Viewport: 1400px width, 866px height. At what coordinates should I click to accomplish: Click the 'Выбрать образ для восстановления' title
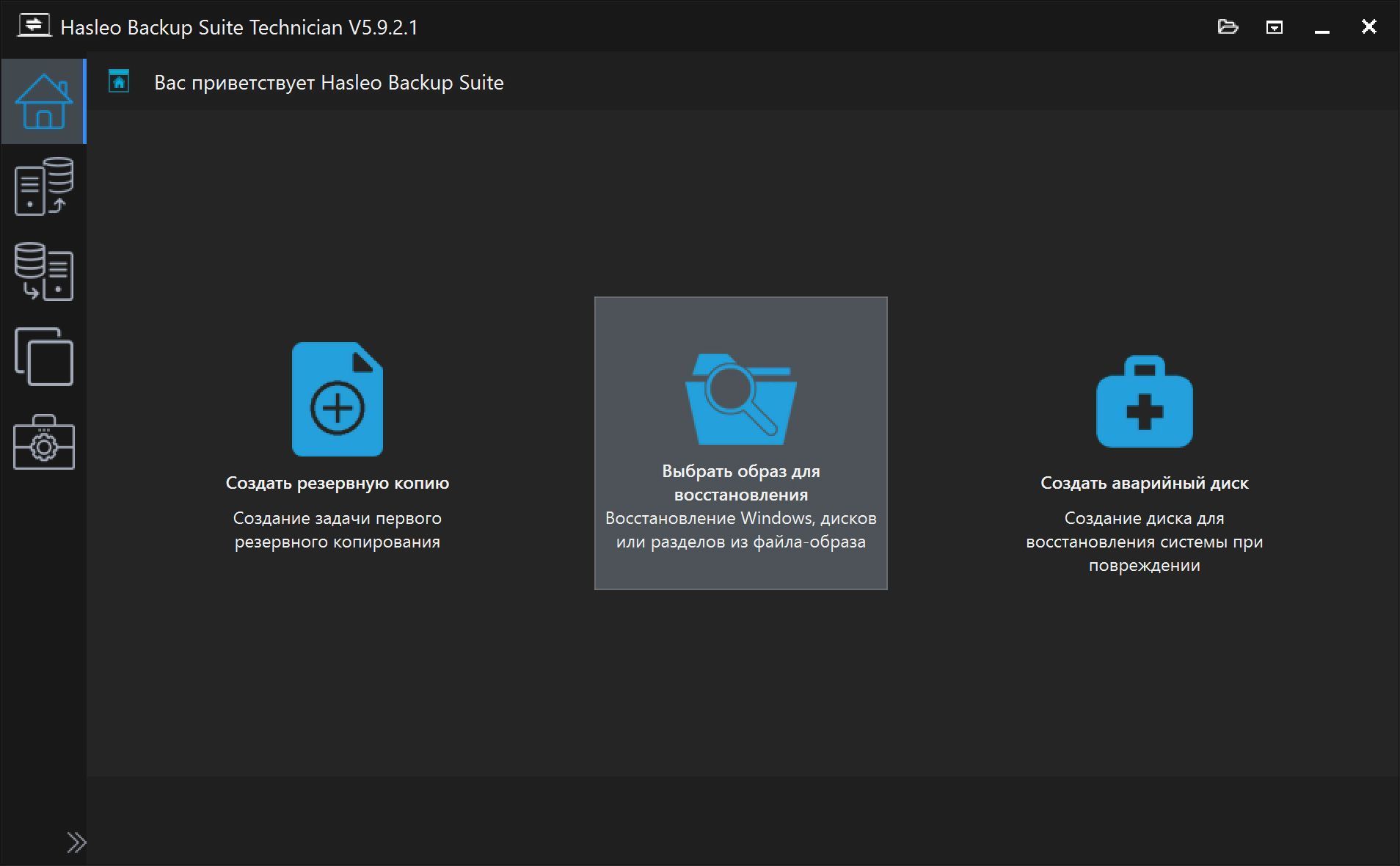tap(741, 483)
